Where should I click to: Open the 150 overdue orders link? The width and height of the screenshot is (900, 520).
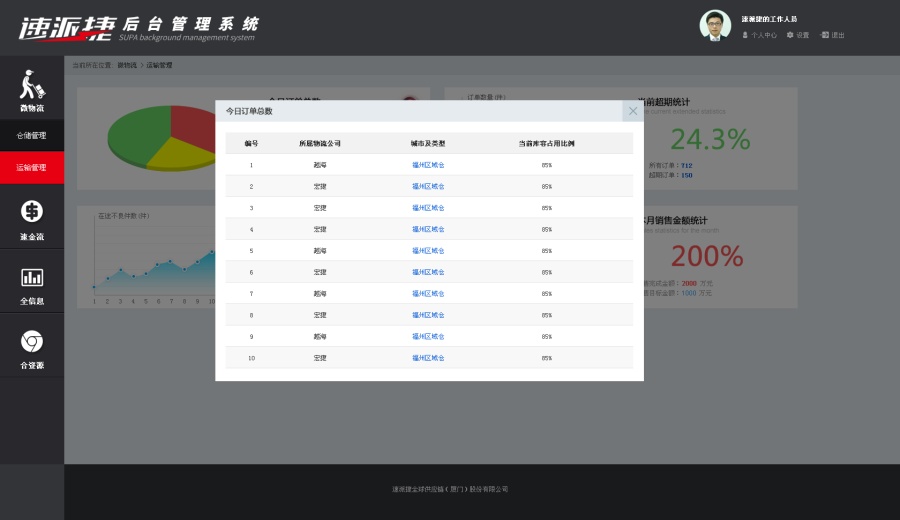(686, 175)
